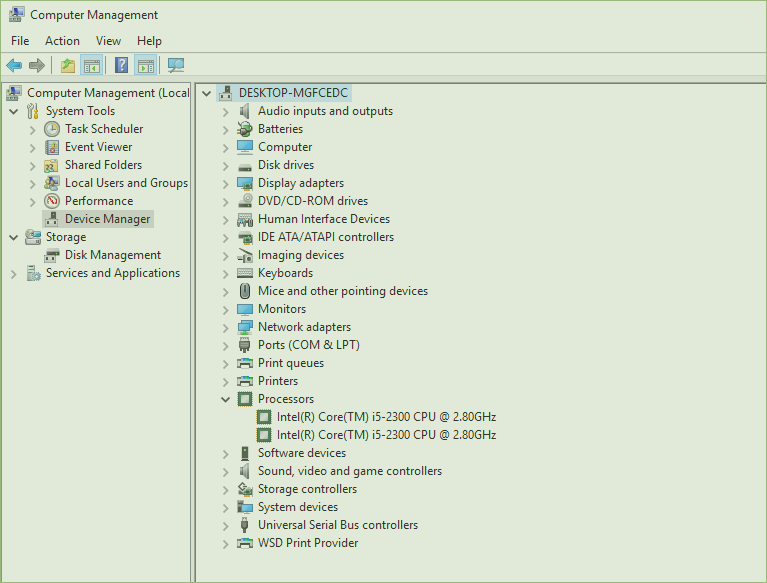Click the Universal Serial Bus controllers icon
This screenshot has height=583, width=767.
pos(245,525)
